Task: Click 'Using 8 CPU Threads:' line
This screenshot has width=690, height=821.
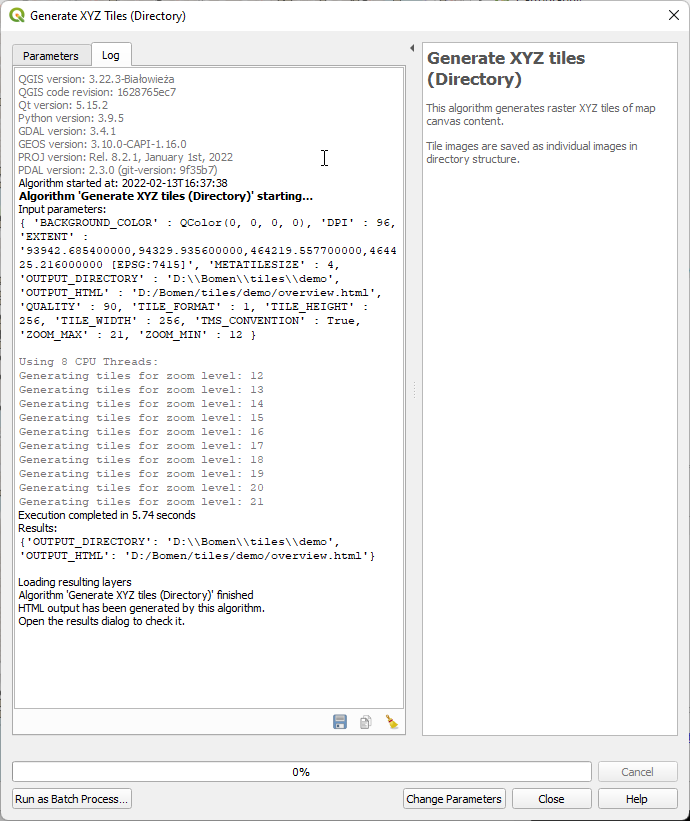Action: [x=88, y=362]
